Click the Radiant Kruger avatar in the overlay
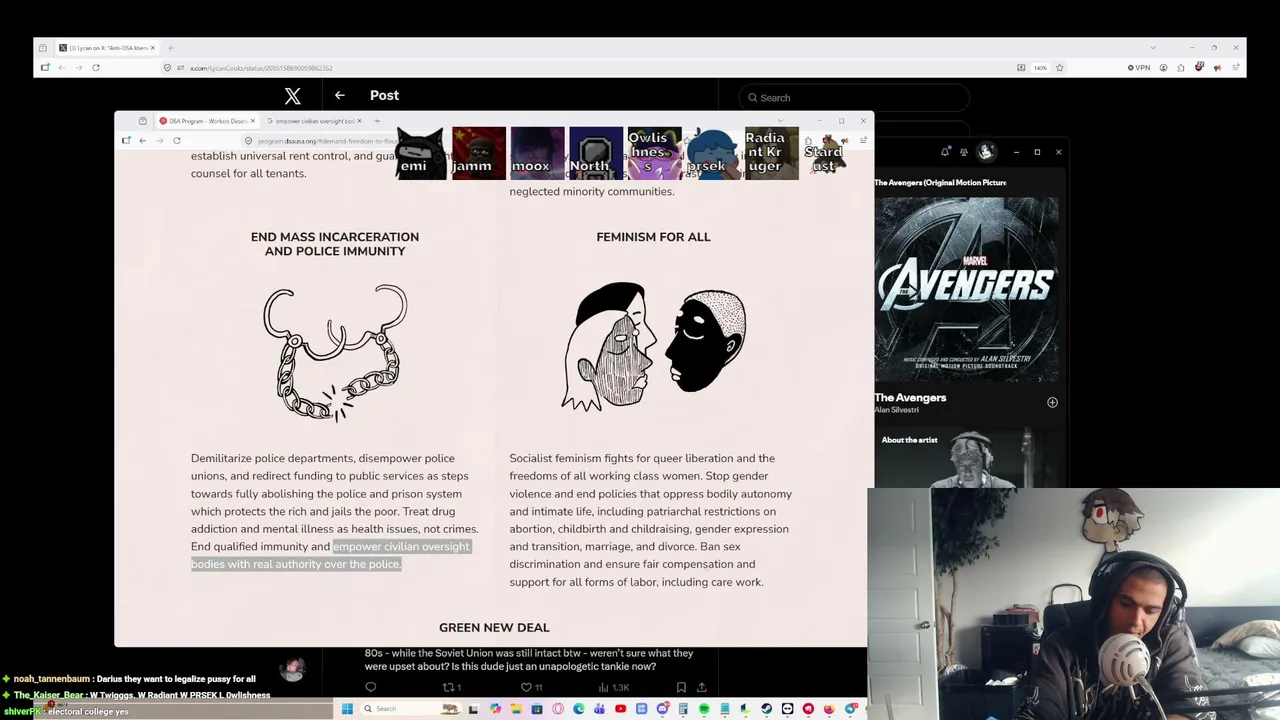The image size is (1280, 720). click(x=771, y=153)
